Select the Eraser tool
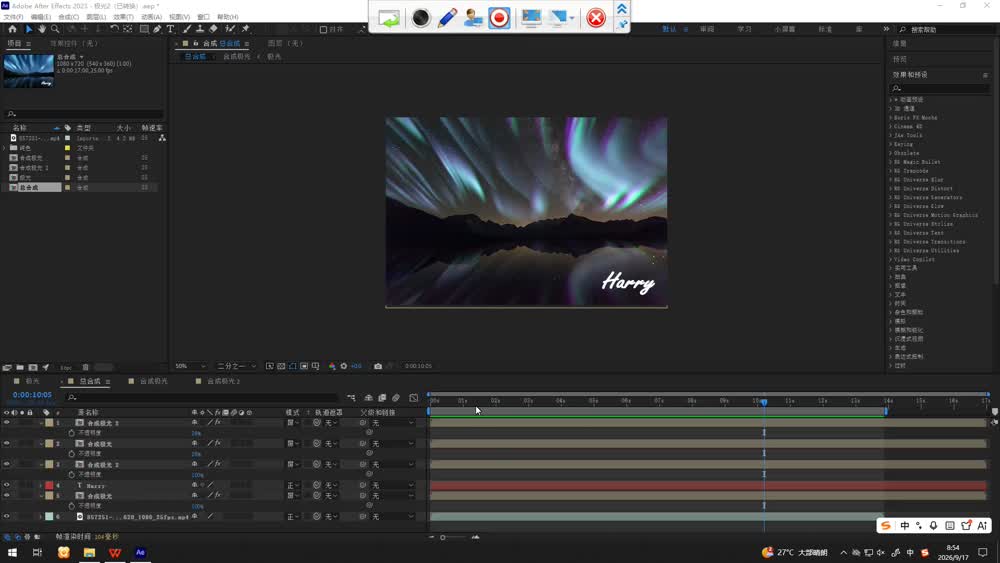This screenshot has height=563, width=1000. pyautogui.click(x=213, y=29)
